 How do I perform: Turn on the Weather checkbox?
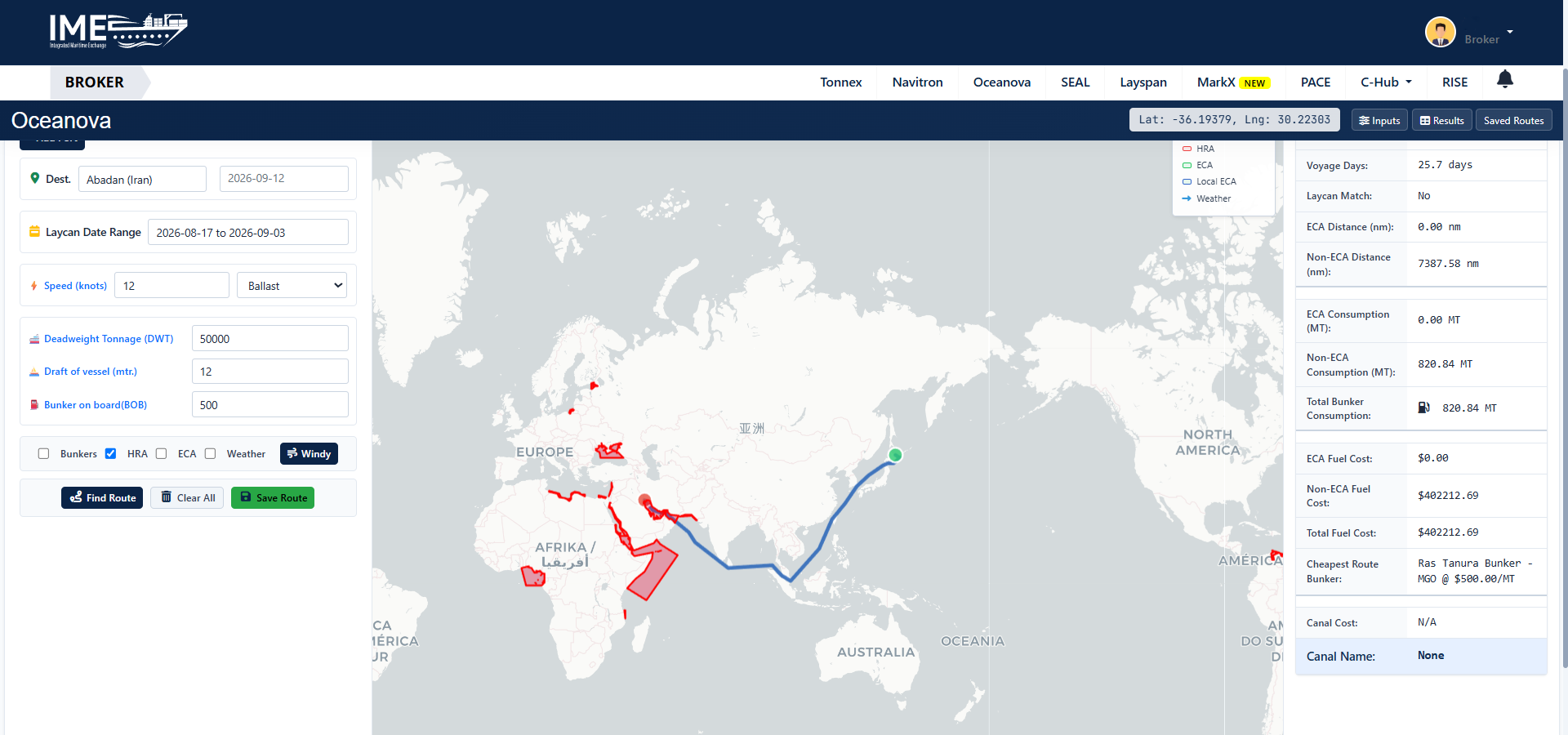pyautogui.click(x=211, y=454)
